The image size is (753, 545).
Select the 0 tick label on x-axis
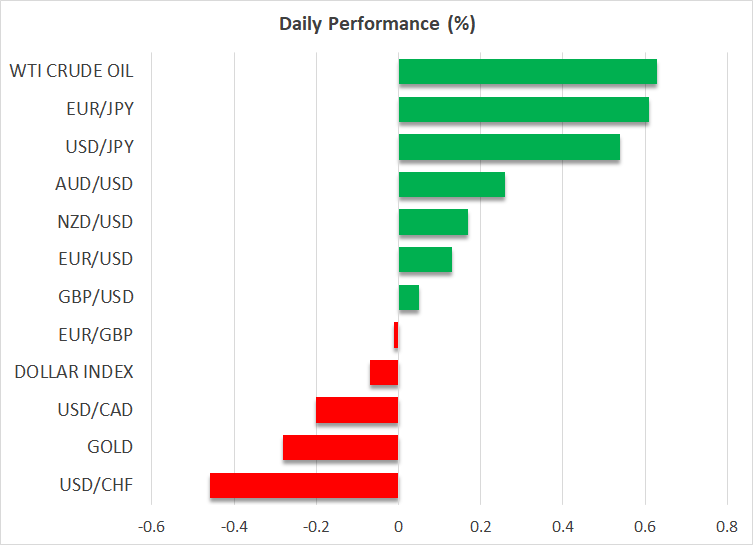click(x=398, y=525)
